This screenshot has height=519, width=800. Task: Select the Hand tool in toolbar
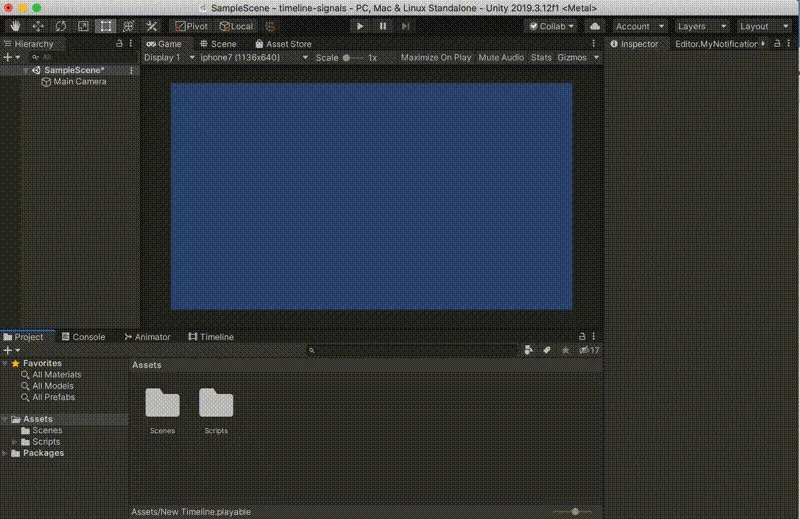[x=16, y=26]
